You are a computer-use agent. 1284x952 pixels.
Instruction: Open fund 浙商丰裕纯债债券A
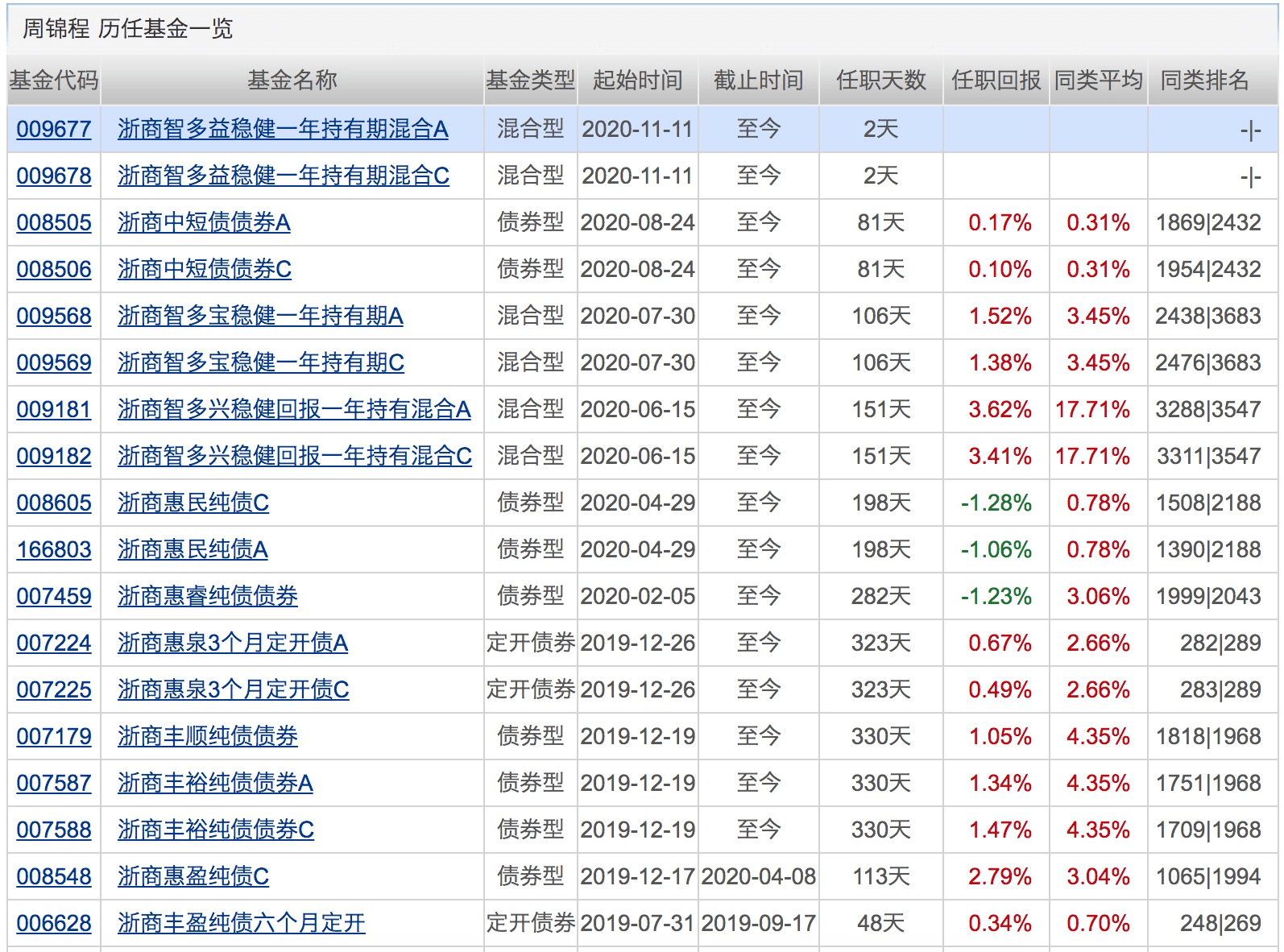(215, 783)
